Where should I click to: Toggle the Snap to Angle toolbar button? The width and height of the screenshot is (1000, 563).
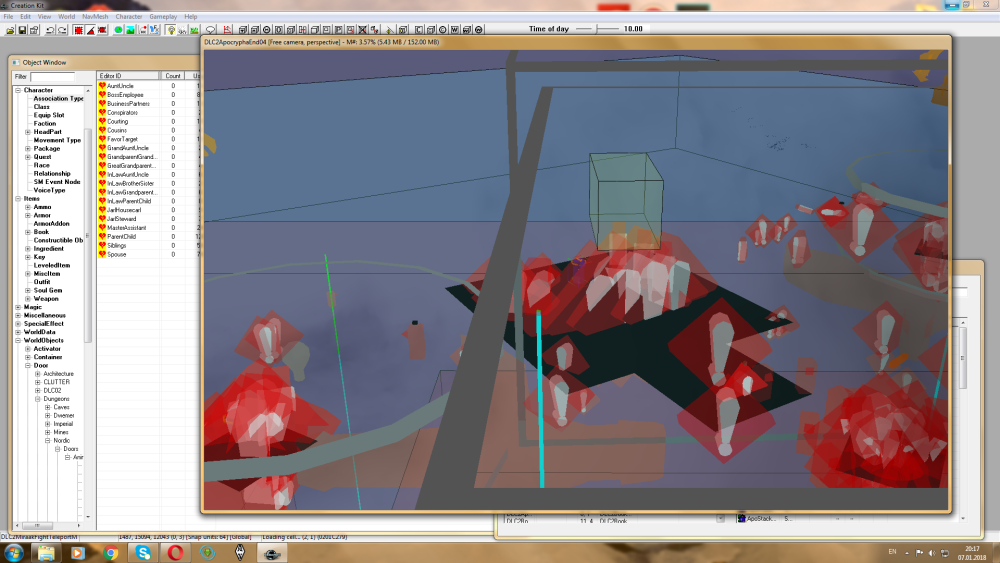pyautogui.click(x=91, y=30)
